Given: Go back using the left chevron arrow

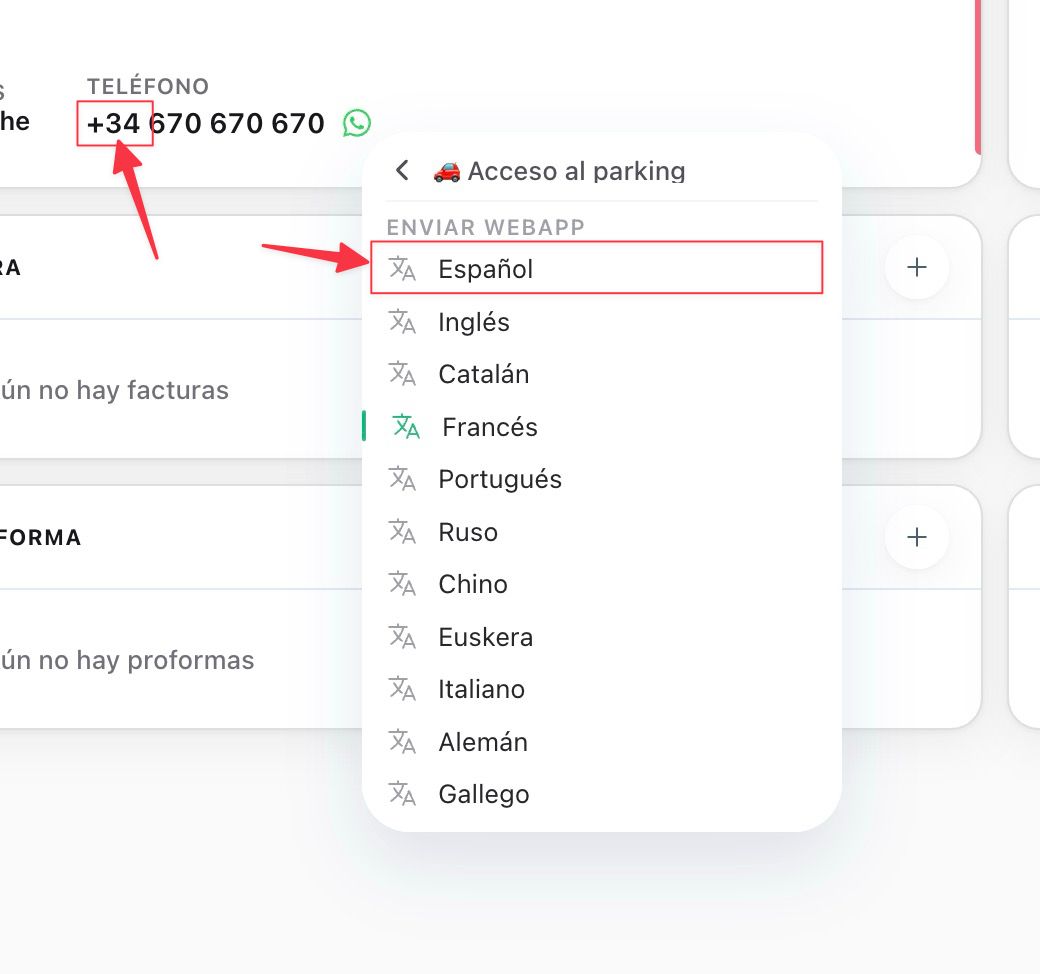Looking at the screenshot, I should [x=402, y=171].
